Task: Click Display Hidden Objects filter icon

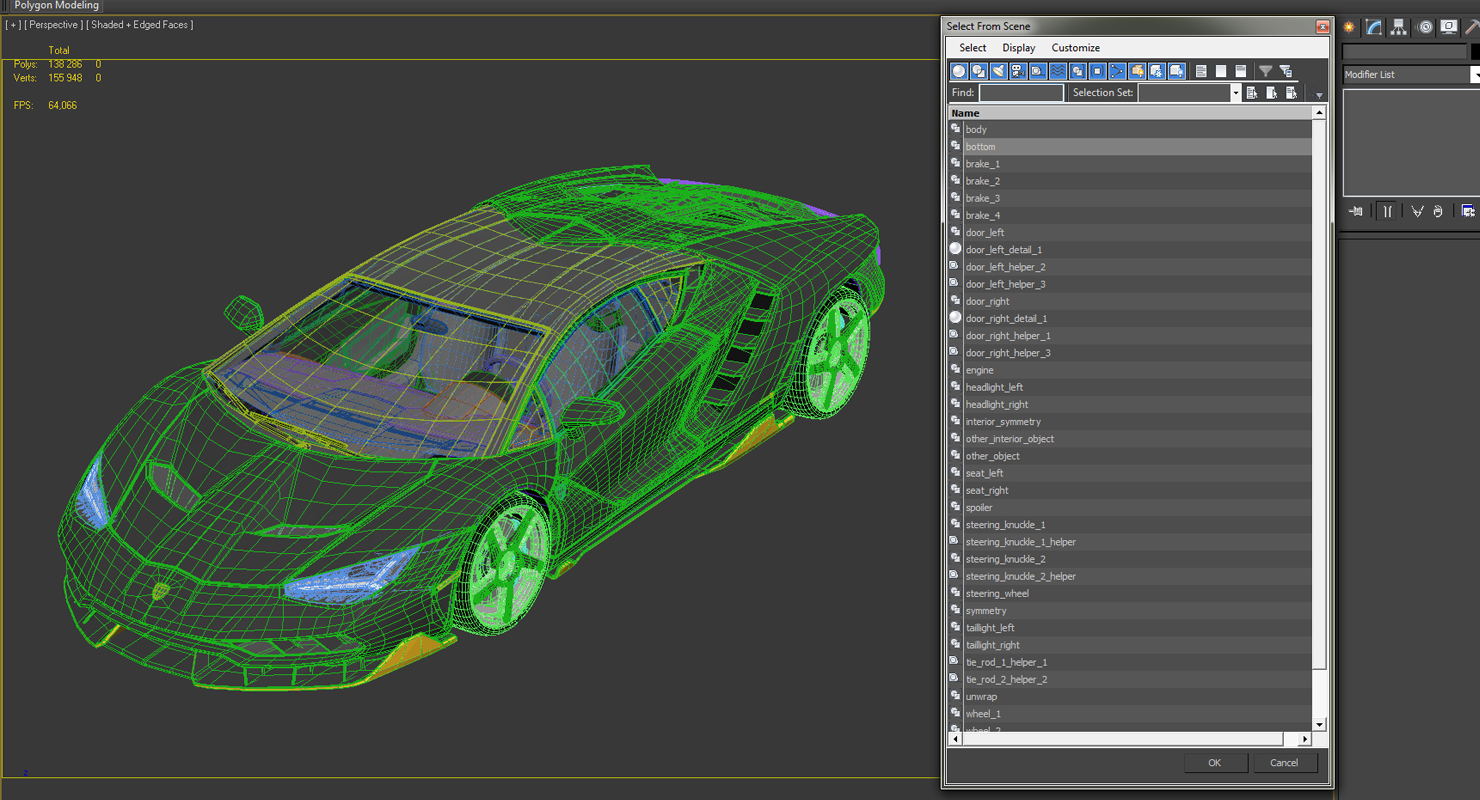Action: tap(1177, 71)
